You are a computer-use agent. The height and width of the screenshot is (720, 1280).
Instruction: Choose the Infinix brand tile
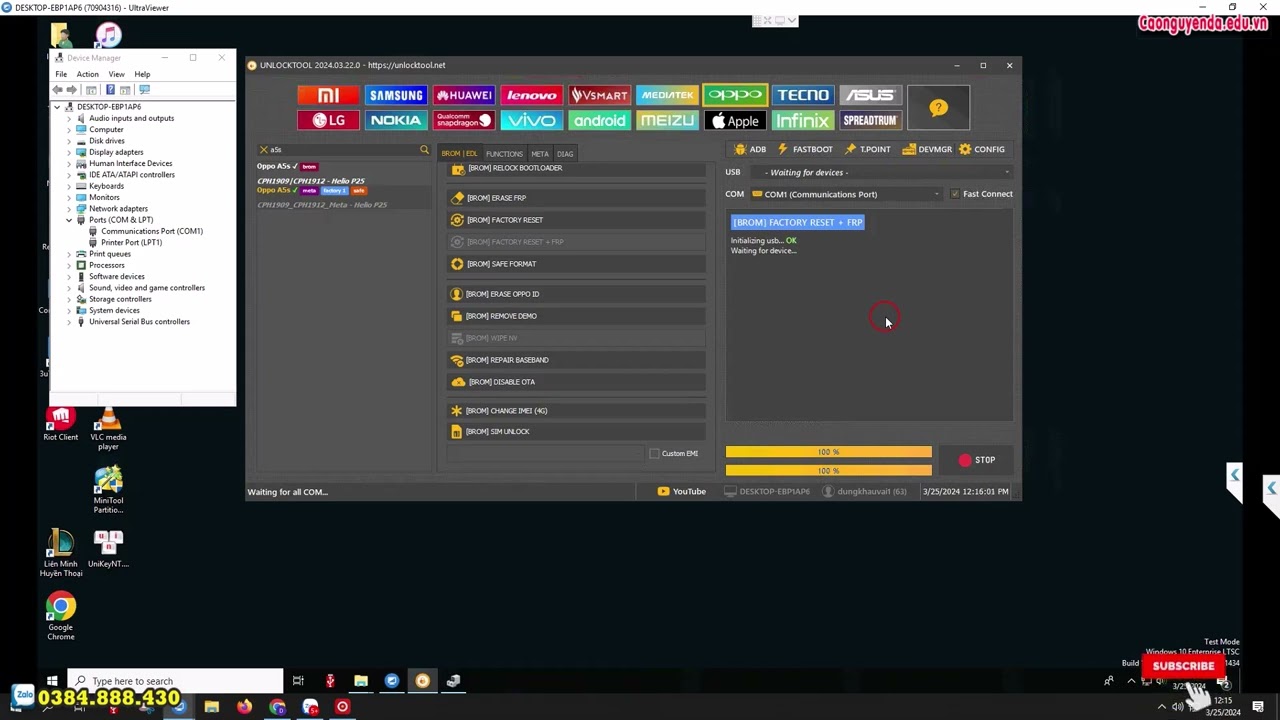(x=803, y=120)
